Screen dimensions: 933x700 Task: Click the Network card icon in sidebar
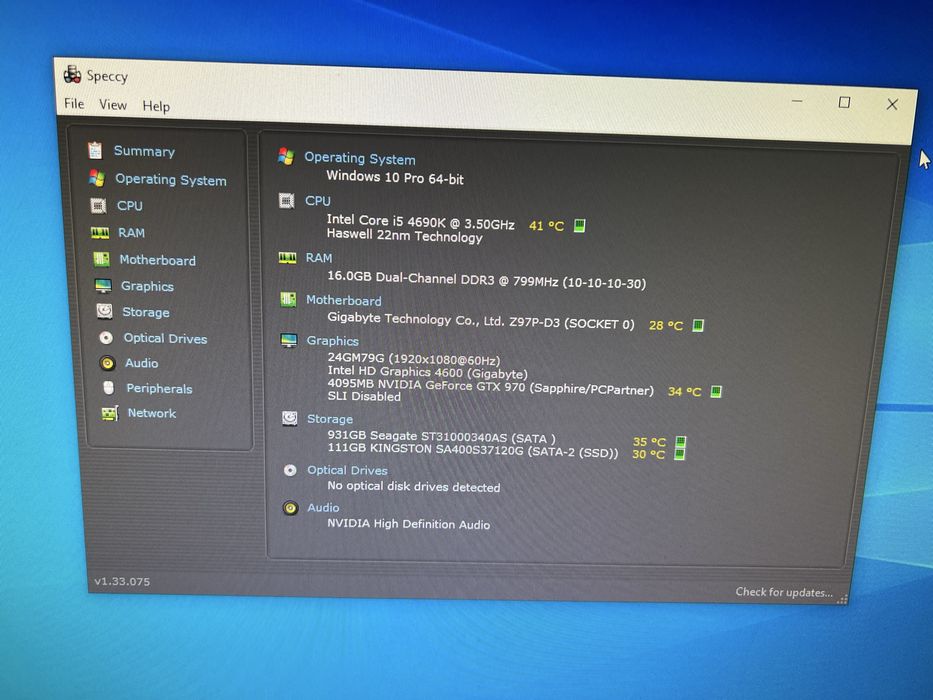tap(110, 412)
